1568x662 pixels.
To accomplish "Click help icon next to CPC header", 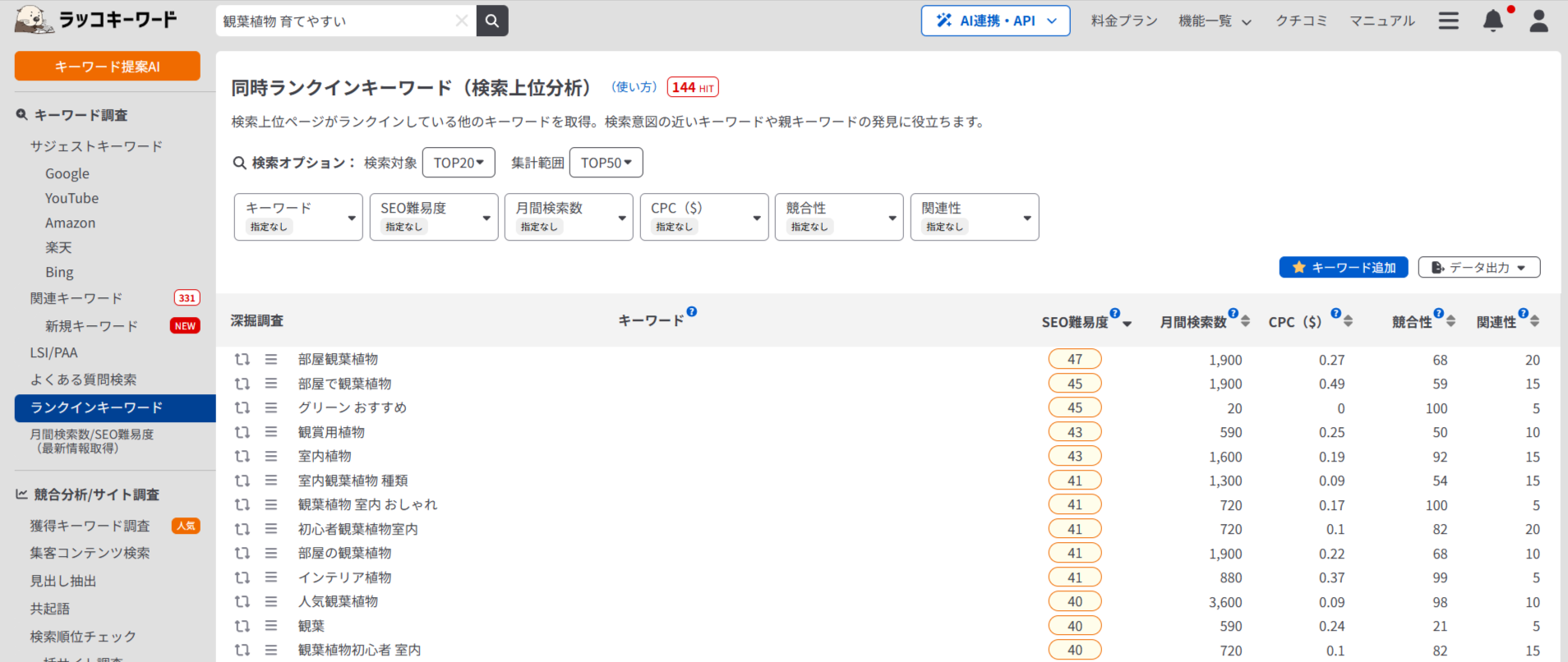I will (x=1336, y=313).
